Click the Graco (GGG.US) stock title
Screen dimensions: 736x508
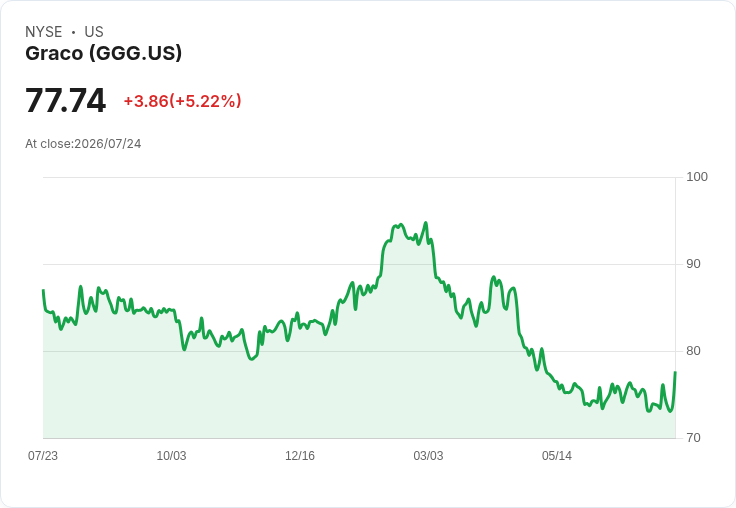(103, 54)
